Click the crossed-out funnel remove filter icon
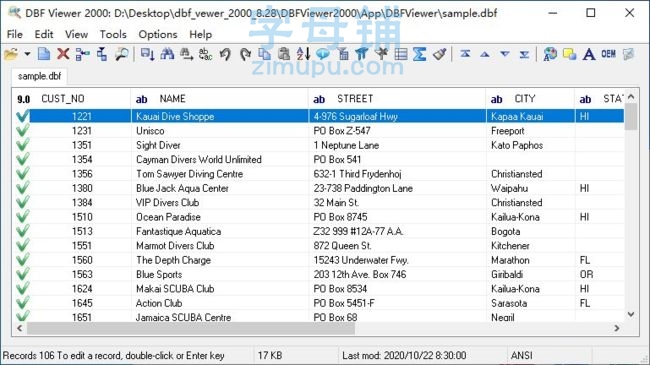 coord(381,54)
